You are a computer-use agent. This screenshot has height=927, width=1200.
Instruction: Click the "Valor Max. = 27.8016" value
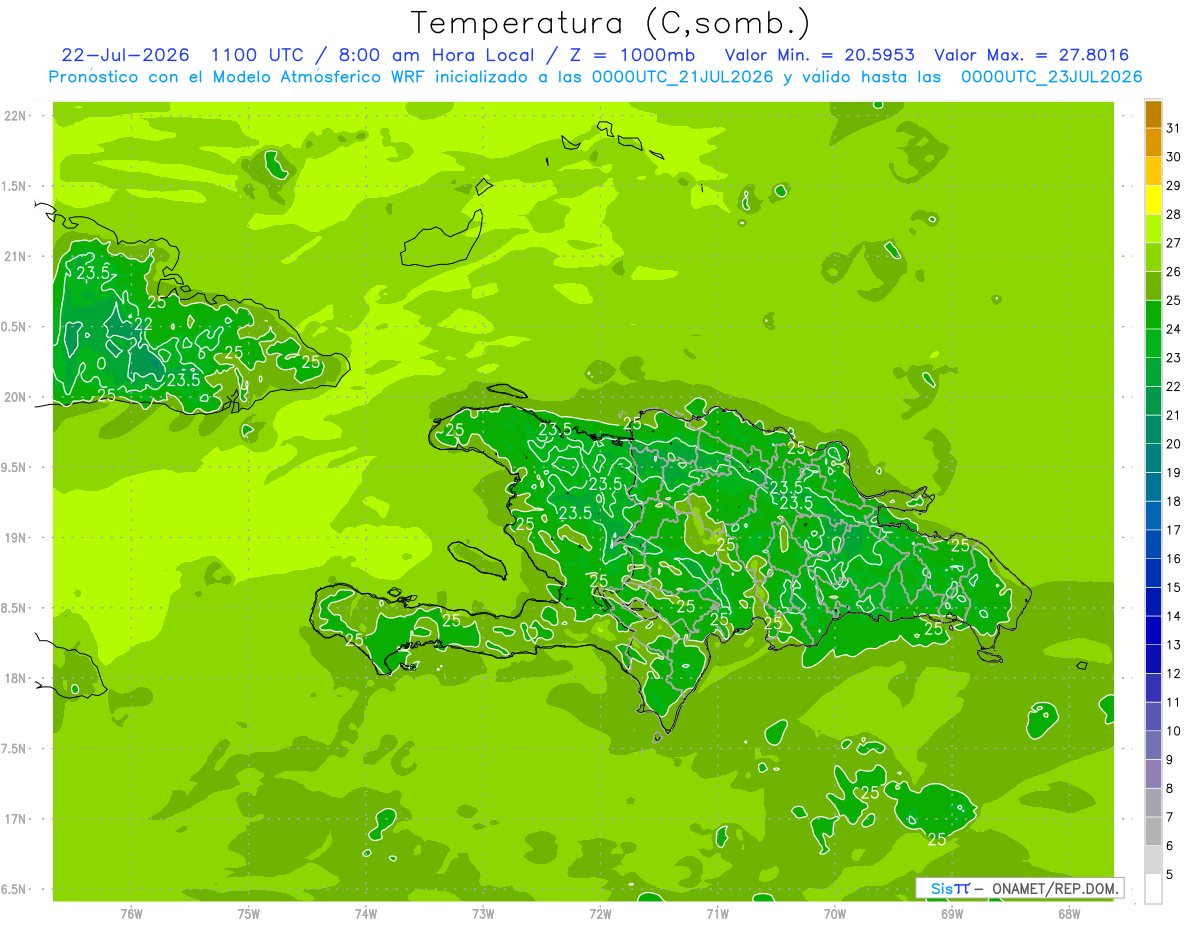[x=1031, y=55]
